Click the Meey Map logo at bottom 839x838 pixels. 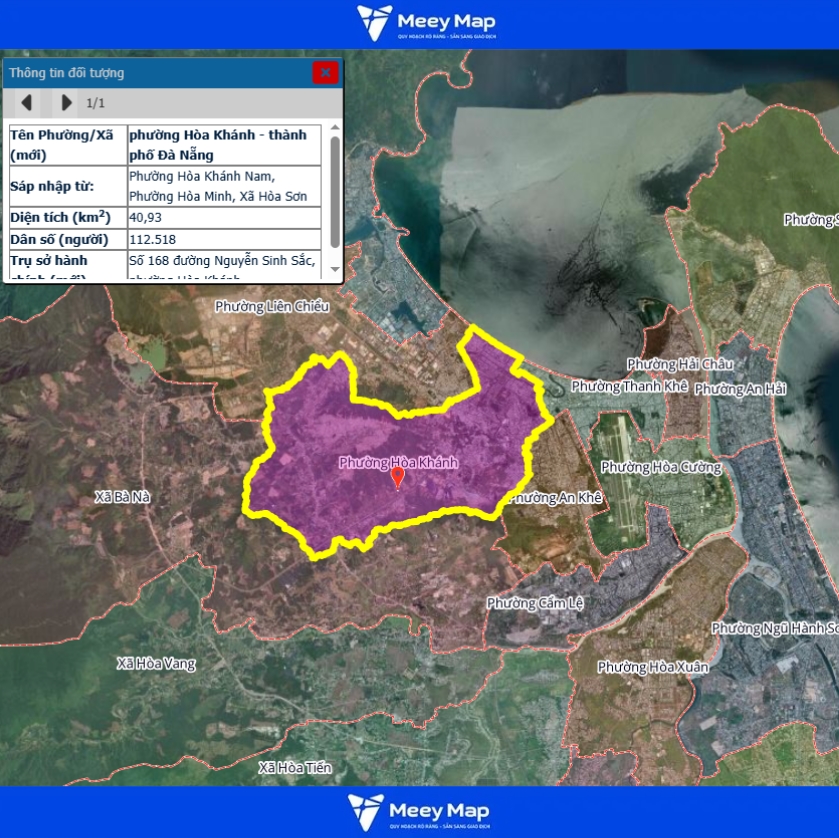pos(419,812)
